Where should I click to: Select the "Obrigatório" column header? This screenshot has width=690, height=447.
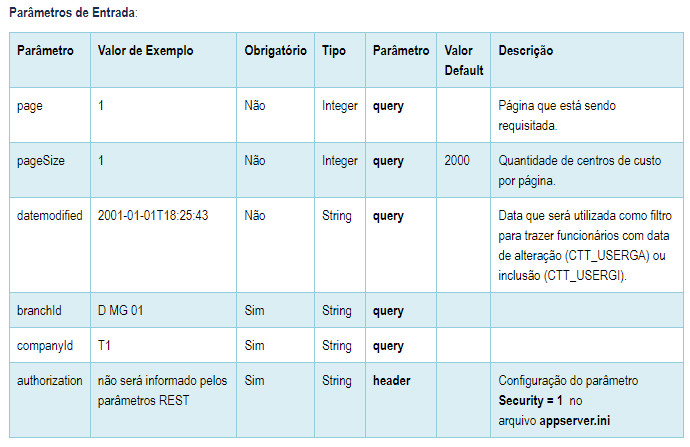pyautogui.click(x=275, y=51)
